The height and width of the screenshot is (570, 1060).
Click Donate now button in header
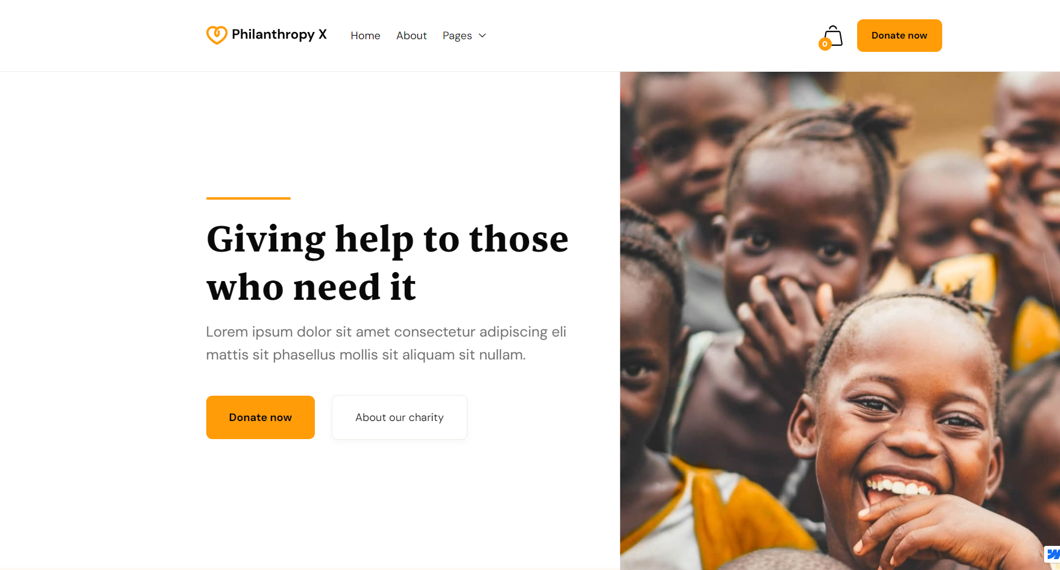click(899, 35)
